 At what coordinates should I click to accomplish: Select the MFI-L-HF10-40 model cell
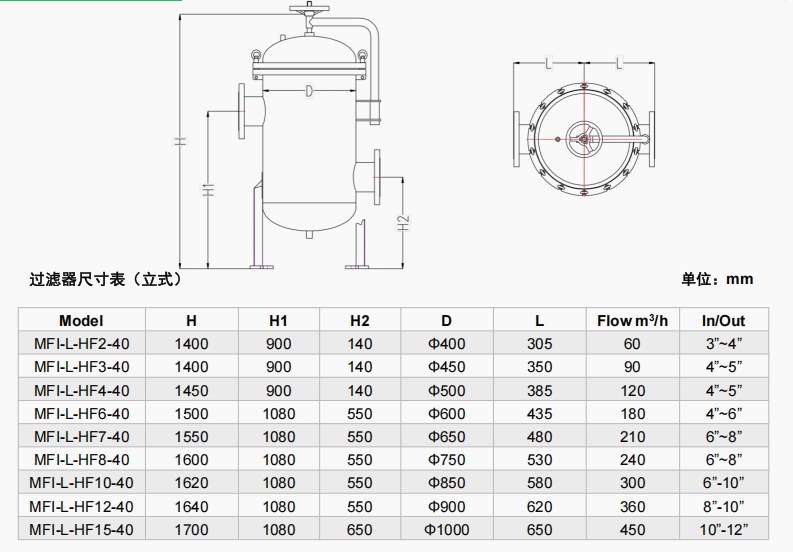point(82,483)
